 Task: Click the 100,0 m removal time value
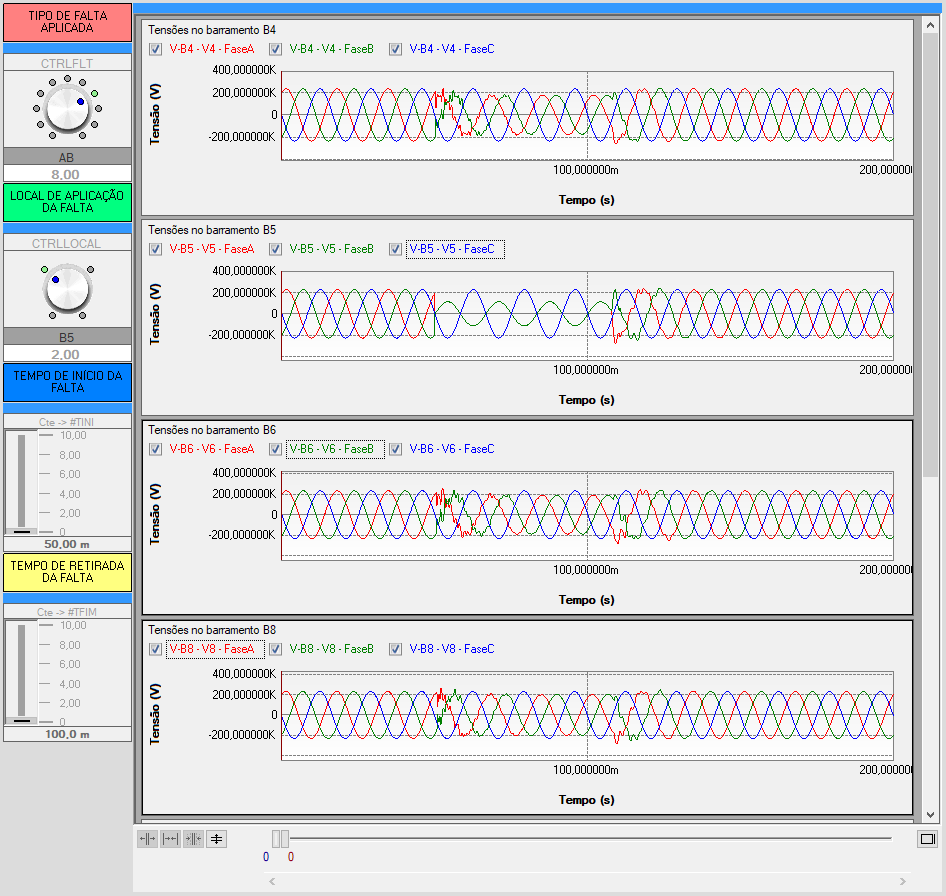67,734
